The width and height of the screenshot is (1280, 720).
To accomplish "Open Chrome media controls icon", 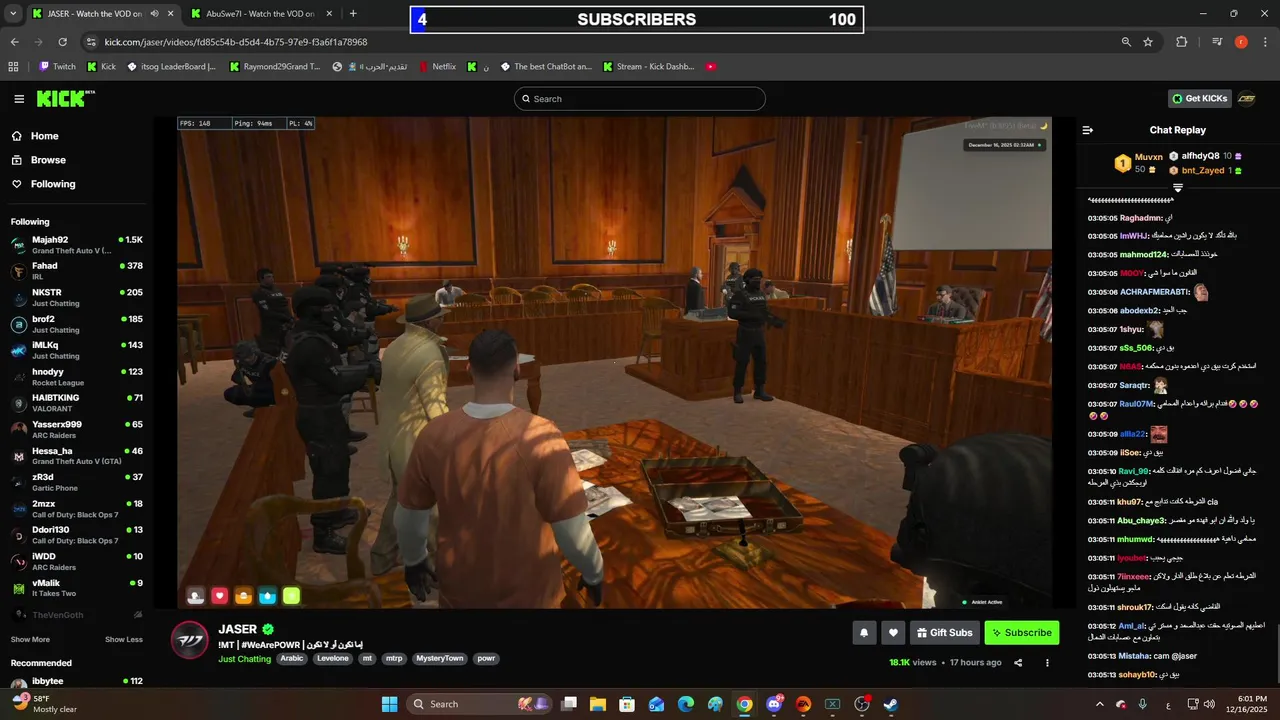I will click(1217, 42).
